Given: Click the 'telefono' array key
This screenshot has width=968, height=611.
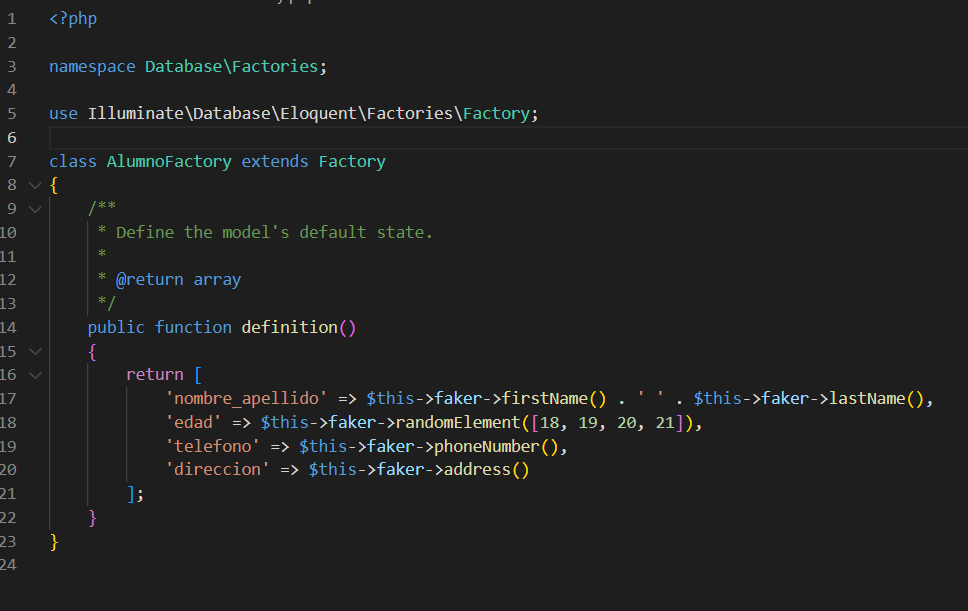Looking at the screenshot, I should pos(212,446).
